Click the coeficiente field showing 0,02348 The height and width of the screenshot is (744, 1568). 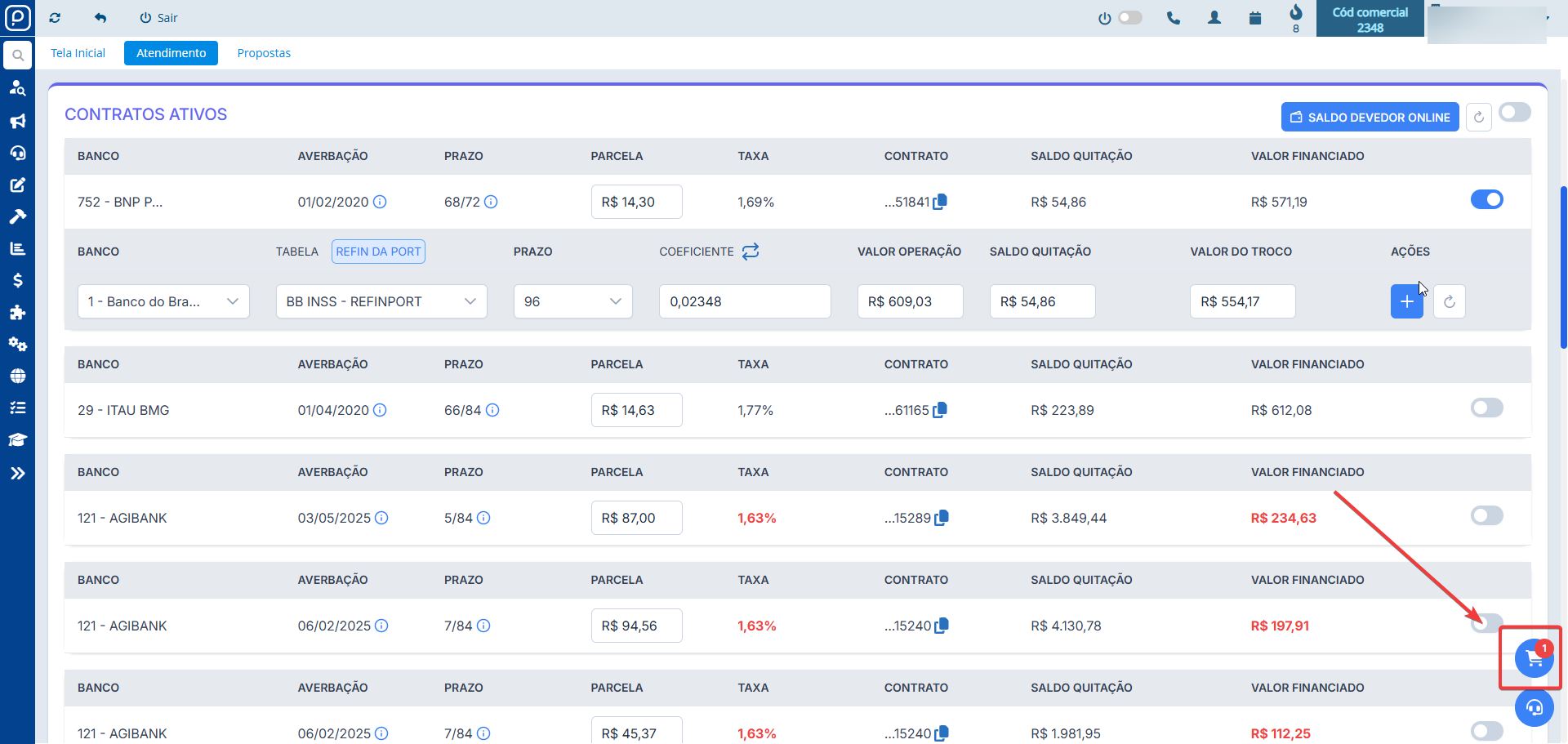[x=744, y=301]
